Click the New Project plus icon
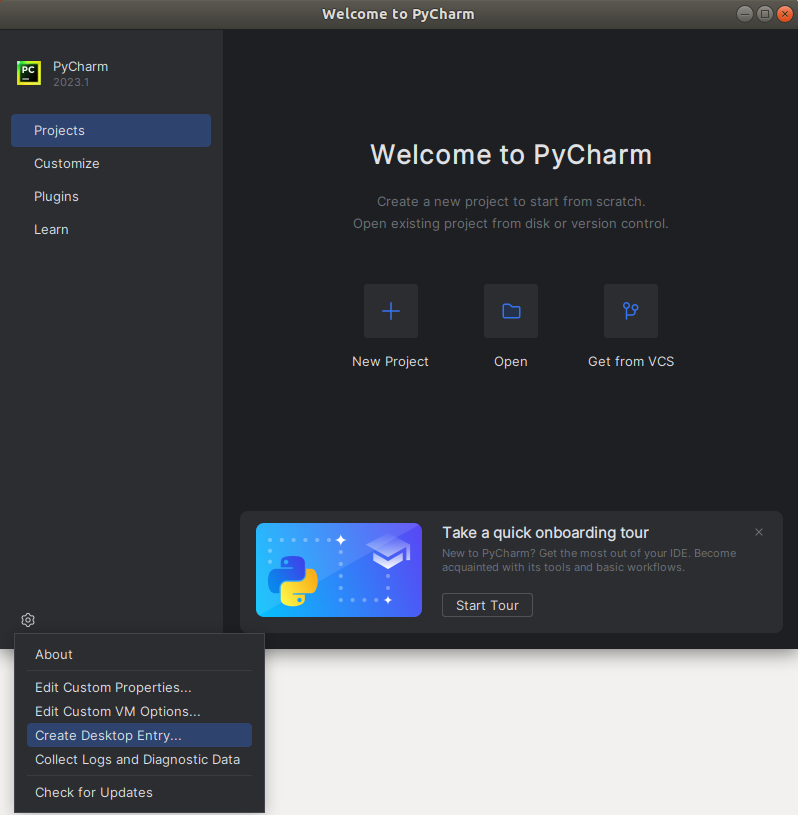The height and width of the screenshot is (815, 798). tap(391, 311)
